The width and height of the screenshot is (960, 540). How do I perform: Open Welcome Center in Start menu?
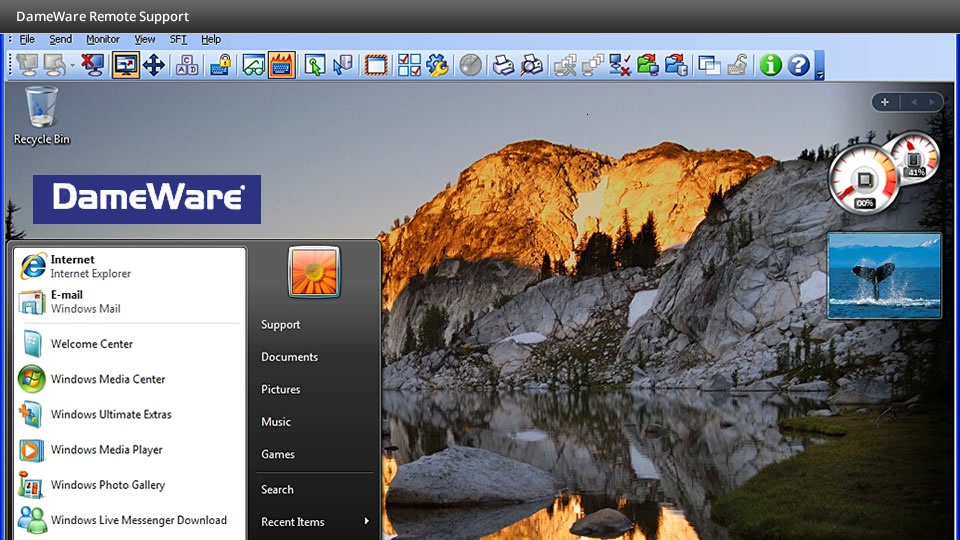click(x=129, y=344)
